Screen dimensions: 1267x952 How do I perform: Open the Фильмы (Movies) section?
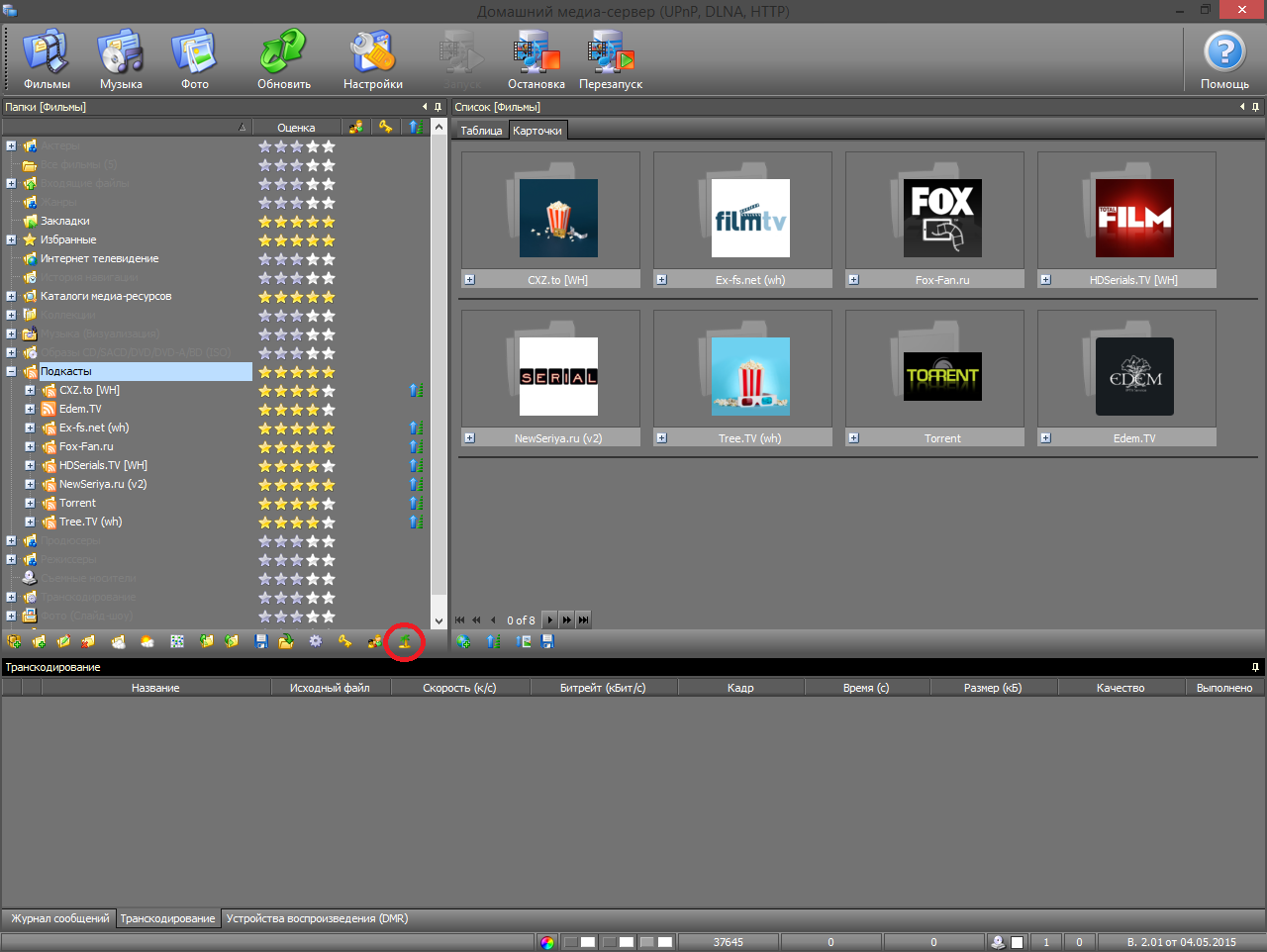coord(46,59)
